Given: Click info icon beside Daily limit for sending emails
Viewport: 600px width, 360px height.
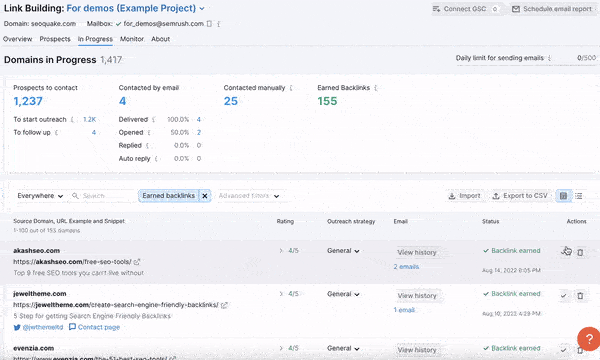Looking at the screenshot, I should (549, 58).
